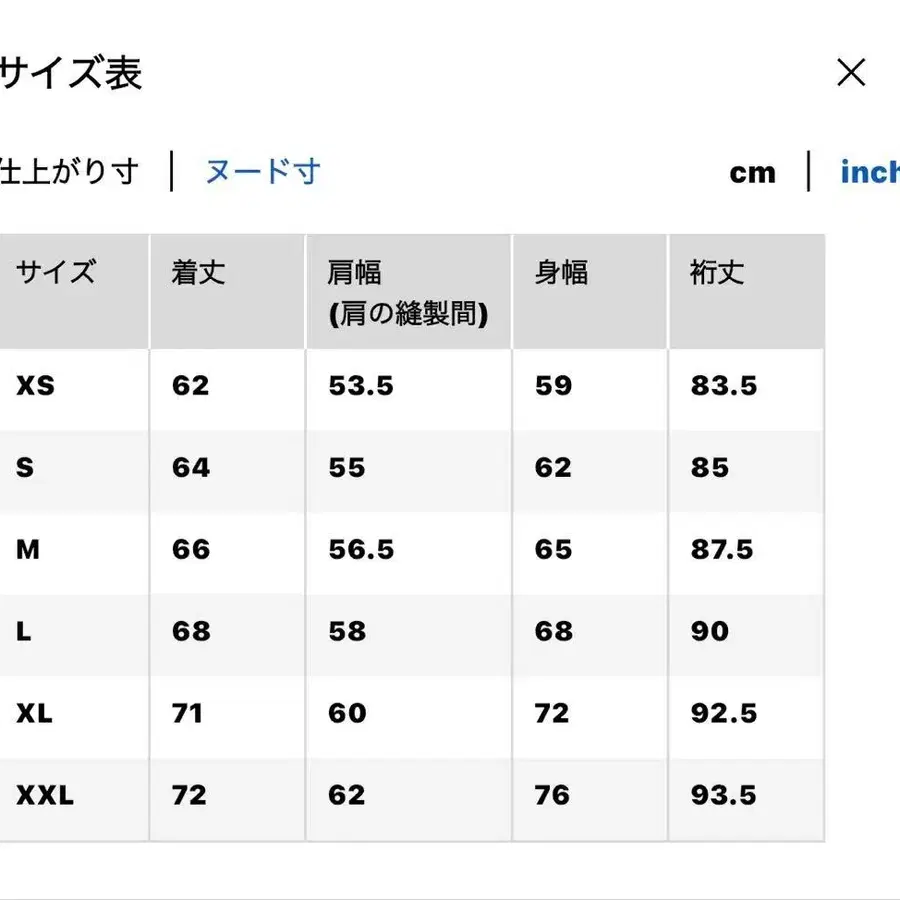The width and height of the screenshot is (900, 900).
Task: Click the サイズ表 title text
Action: pos(72,73)
